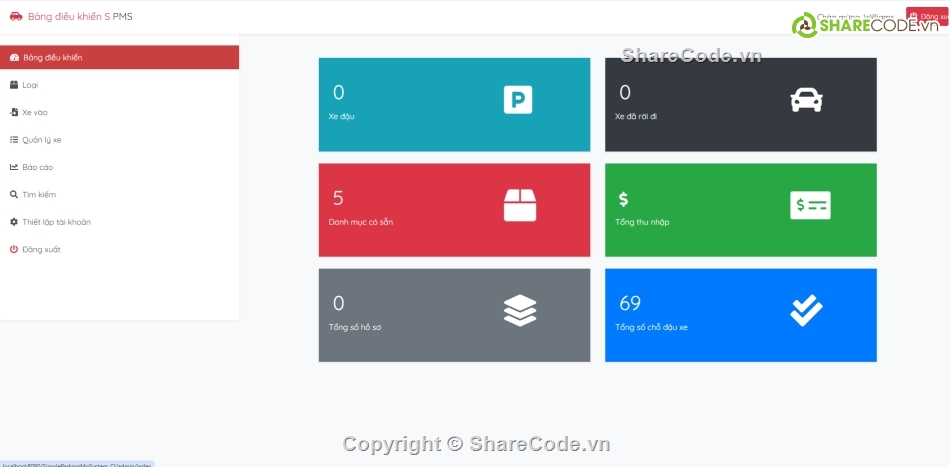The height and width of the screenshot is (467, 950).
Task: Click the Tổng số chỗ đậu xe label
Action: pyautogui.click(x=651, y=327)
